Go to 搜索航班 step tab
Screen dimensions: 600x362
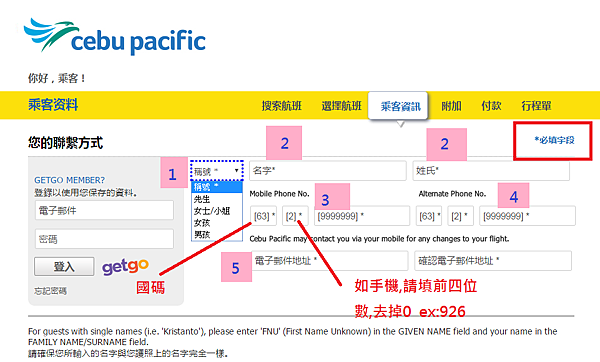282,106
